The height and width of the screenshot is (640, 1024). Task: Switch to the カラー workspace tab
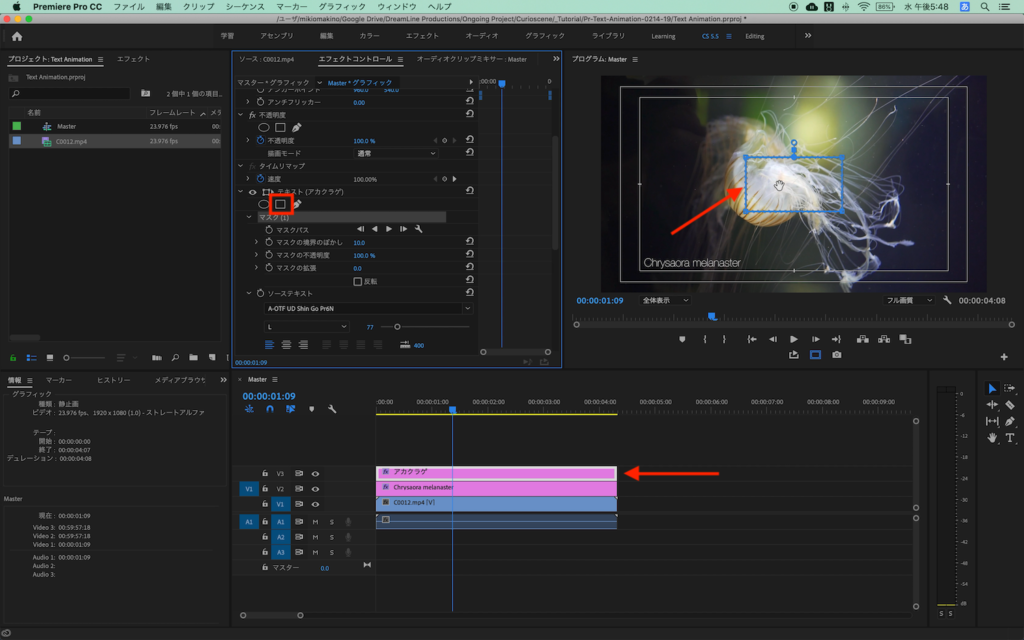pyautogui.click(x=369, y=36)
